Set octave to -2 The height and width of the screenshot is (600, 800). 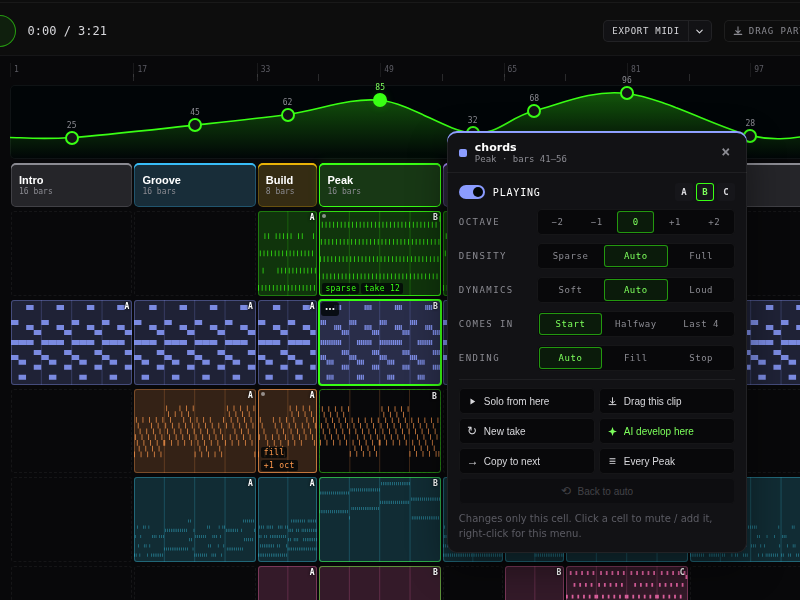pos(557,222)
